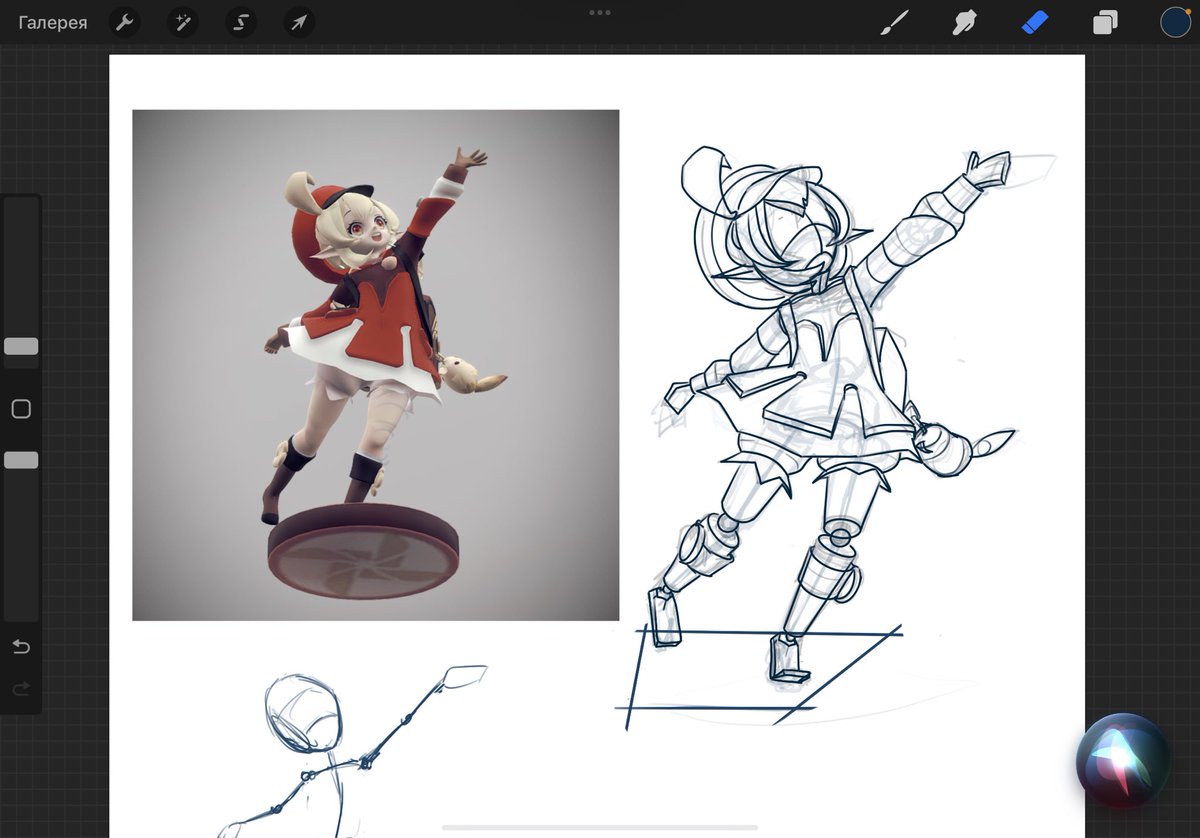Select the Smudge finger tool
Screen dimensions: 1200x838
click(964, 22)
